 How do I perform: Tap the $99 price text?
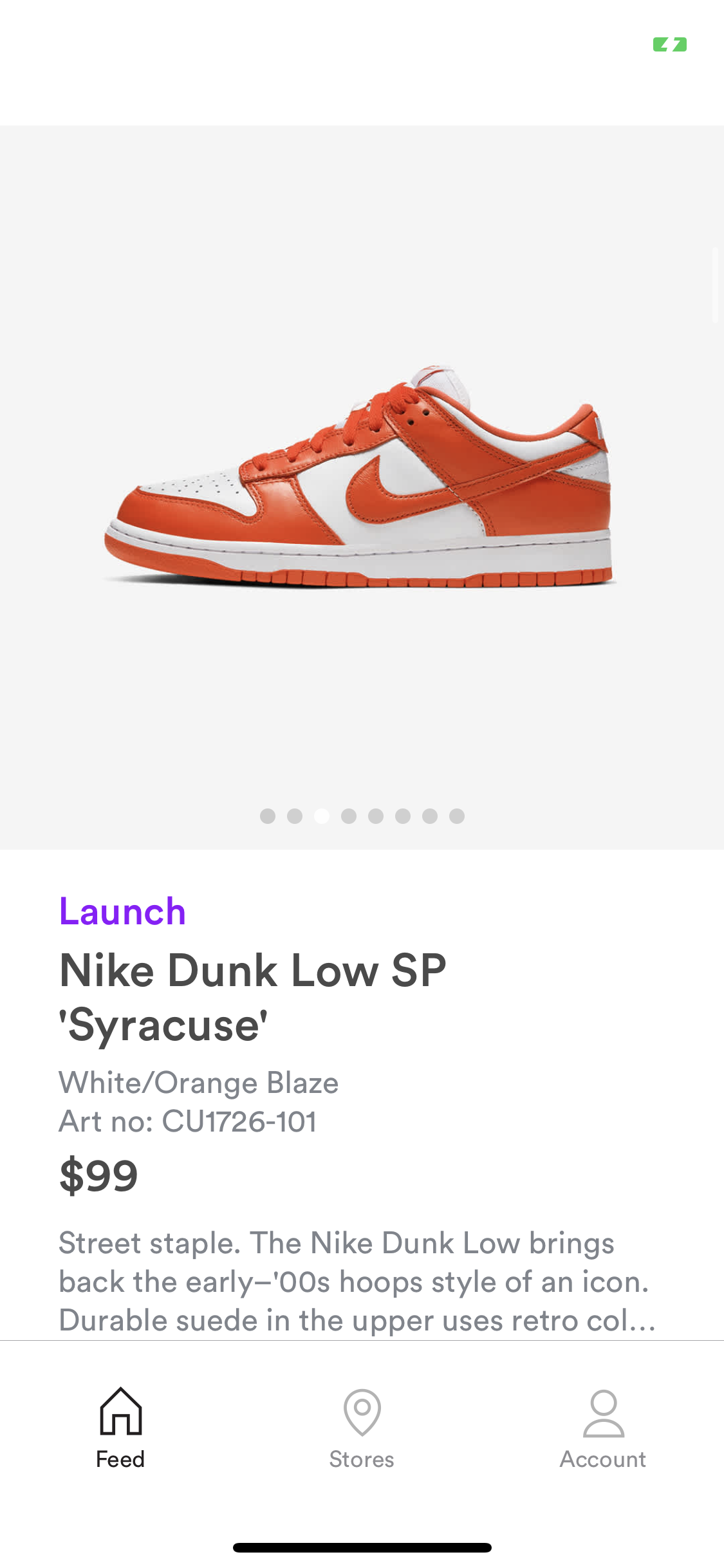pos(98,1175)
